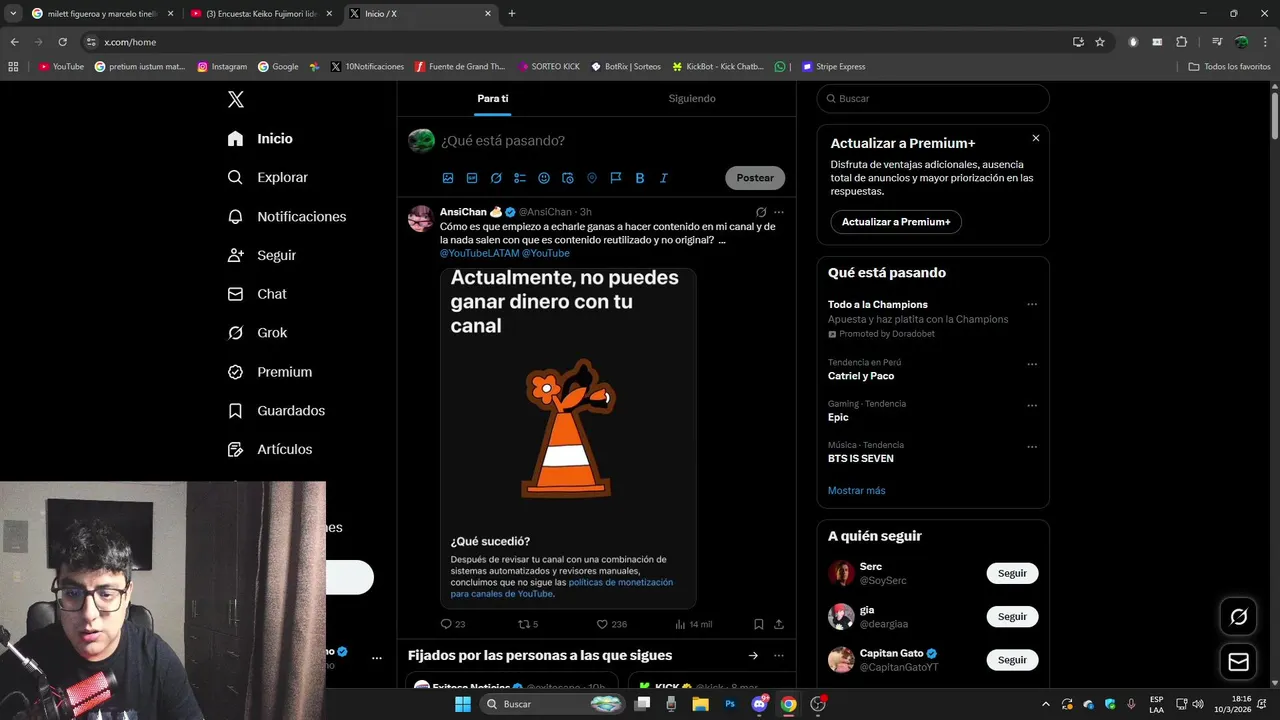This screenshot has height=720, width=1280.
Task: Open options for the Fijados section
Action: coord(779,656)
